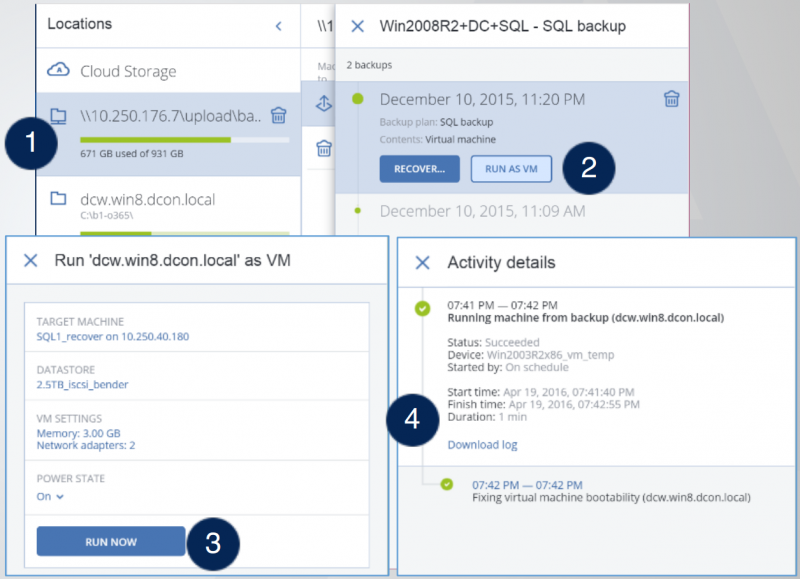Click the upload icon in the middle panel
Screen dimensions: 800x579
pos(324,104)
